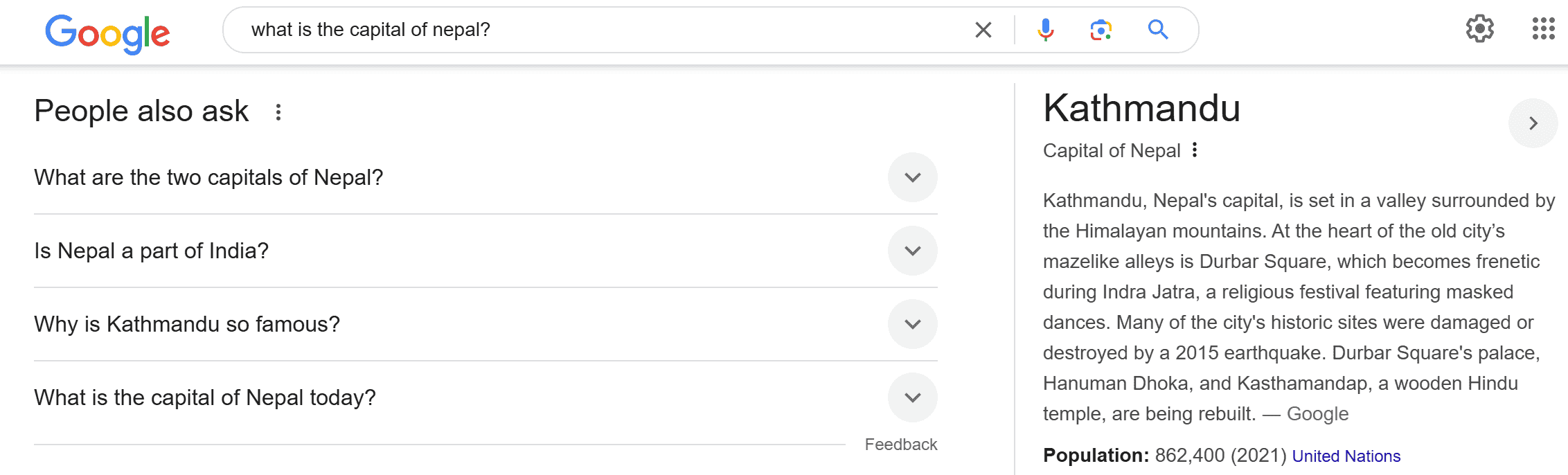The image size is (1568, 475).
Task: Open the Capital of Nepal more options menu
Action: click(1195, 150)
